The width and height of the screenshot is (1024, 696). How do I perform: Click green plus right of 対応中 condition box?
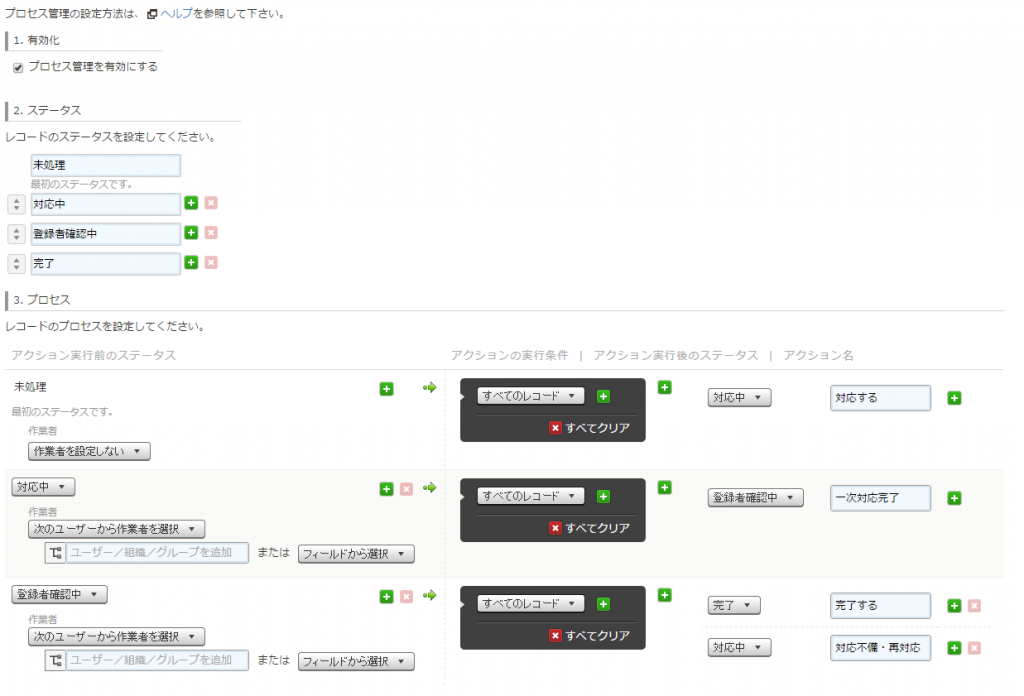point(665,488)
